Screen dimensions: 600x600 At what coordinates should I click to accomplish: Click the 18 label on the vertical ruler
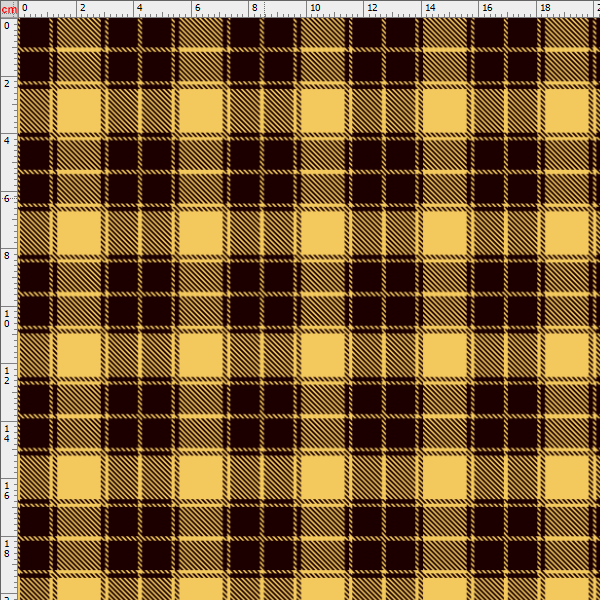[7, 548]
